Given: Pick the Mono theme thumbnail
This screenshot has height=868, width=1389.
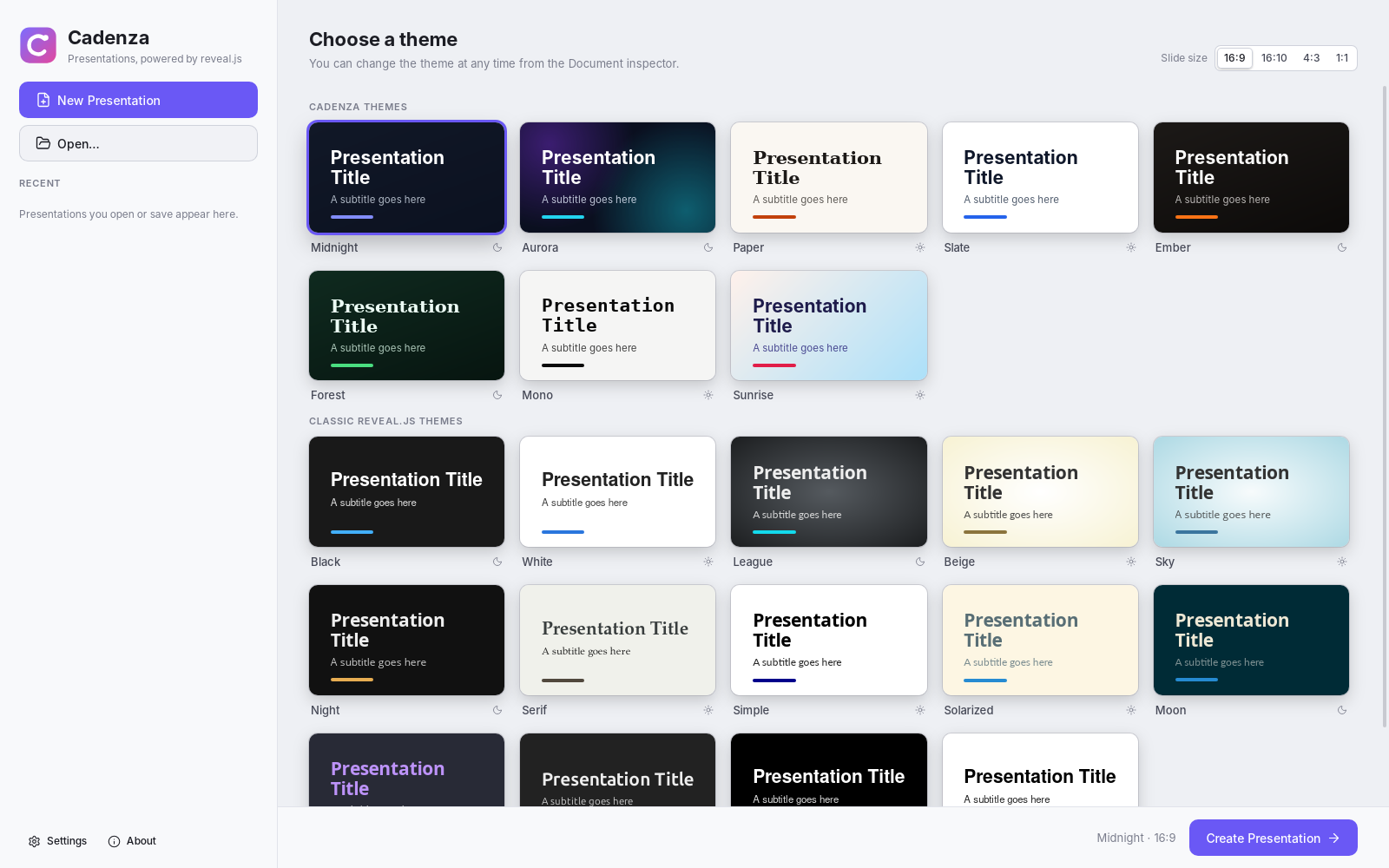Looking at the screenshot, I should [x=617, y=325].
